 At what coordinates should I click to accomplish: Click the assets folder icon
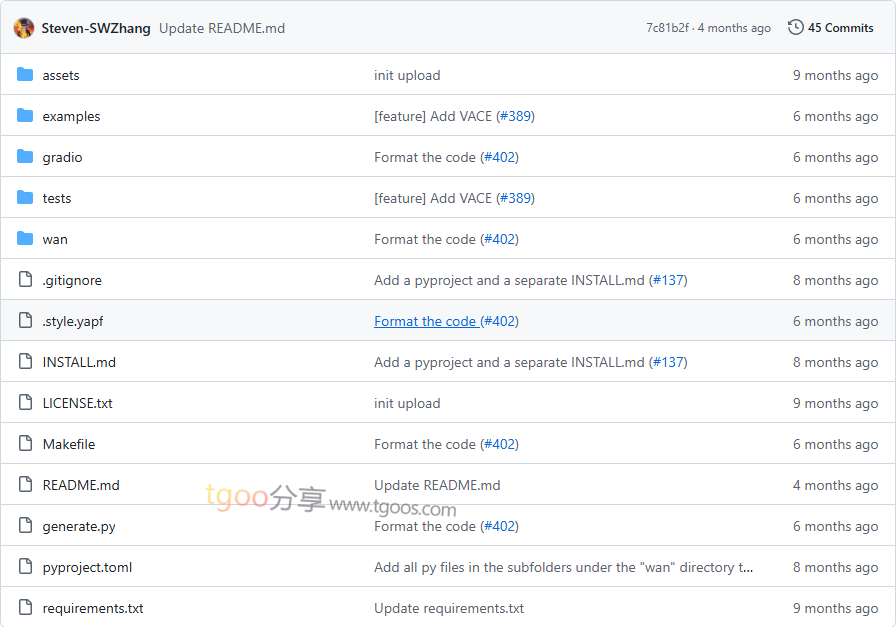tap(25, 75)
